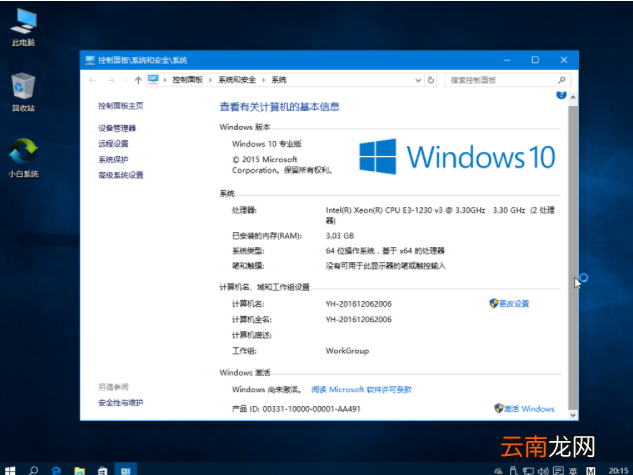Open File Explorer from taskbar
Image resolution: width=633 pixels, height=475 pixels.
80,471
